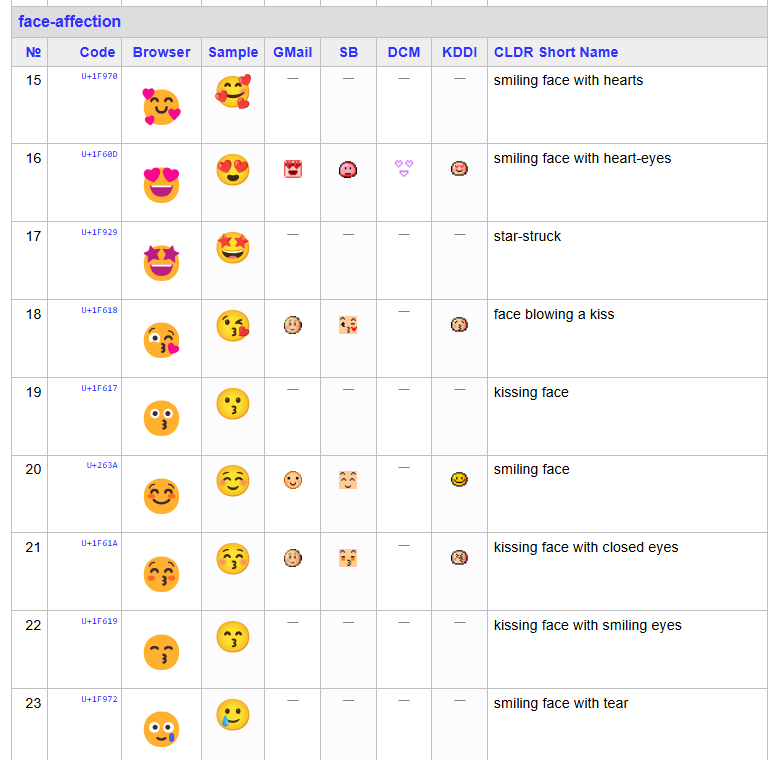The width and height of the screenshot is (770, 760).
Task: Select the GMail icon for smiling face with heart-eyes
Action: 292,169
